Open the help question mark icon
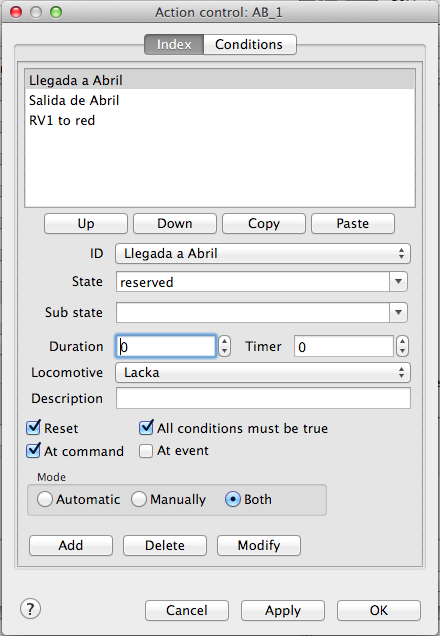Screen dimensions: 440x636 tap(30, 609)
